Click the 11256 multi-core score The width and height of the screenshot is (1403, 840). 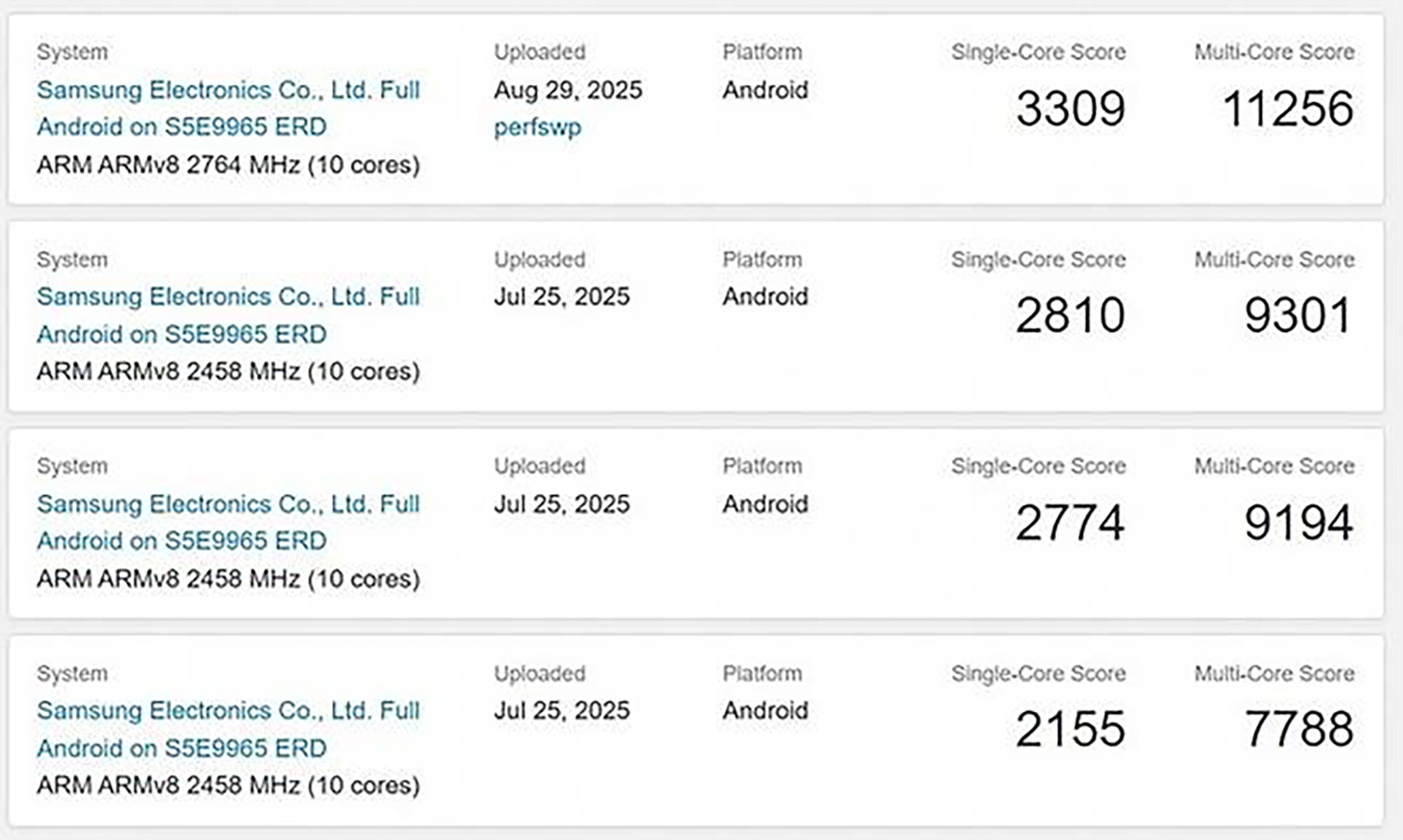tap(1288, 109)
